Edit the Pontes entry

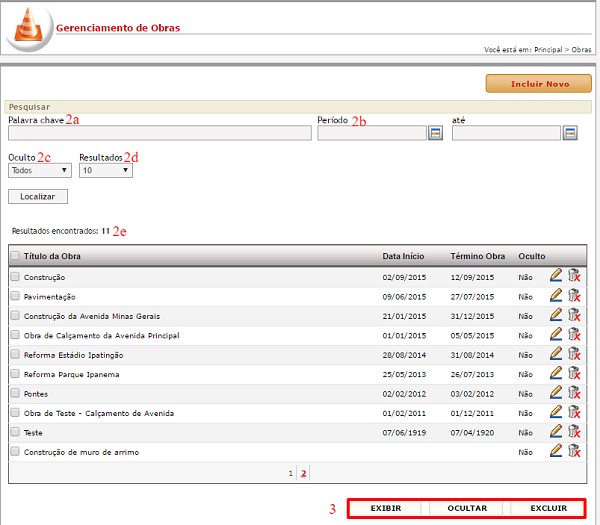click(x=556, y=392)
